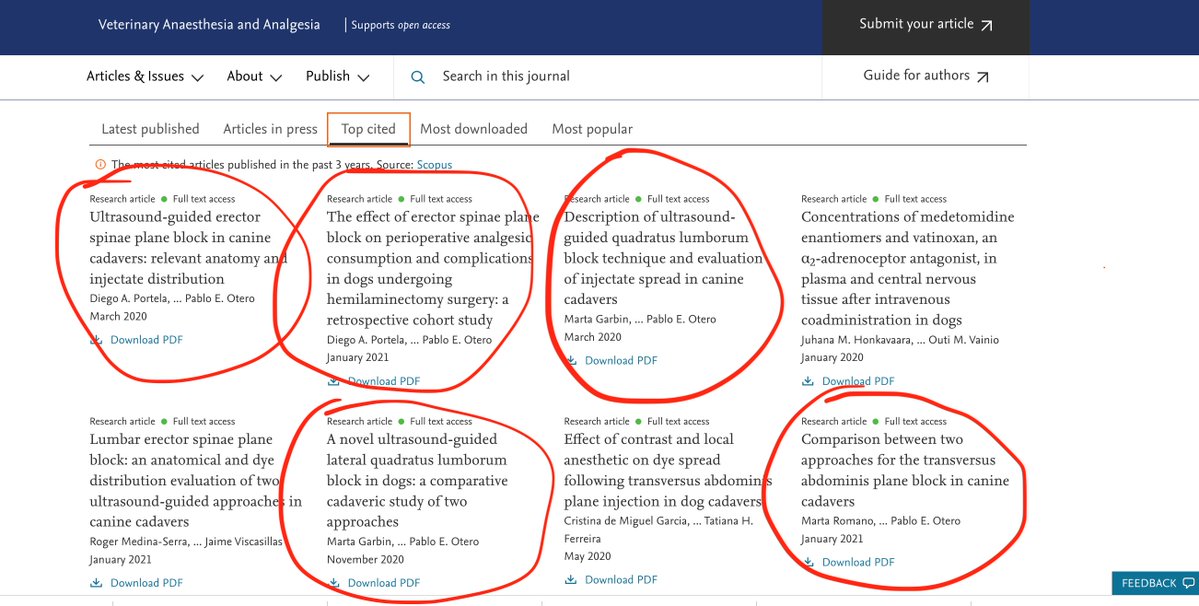Switch to the Articles in press tab
The height and width of the screenshot is (606, 1199).
(270, 129)
